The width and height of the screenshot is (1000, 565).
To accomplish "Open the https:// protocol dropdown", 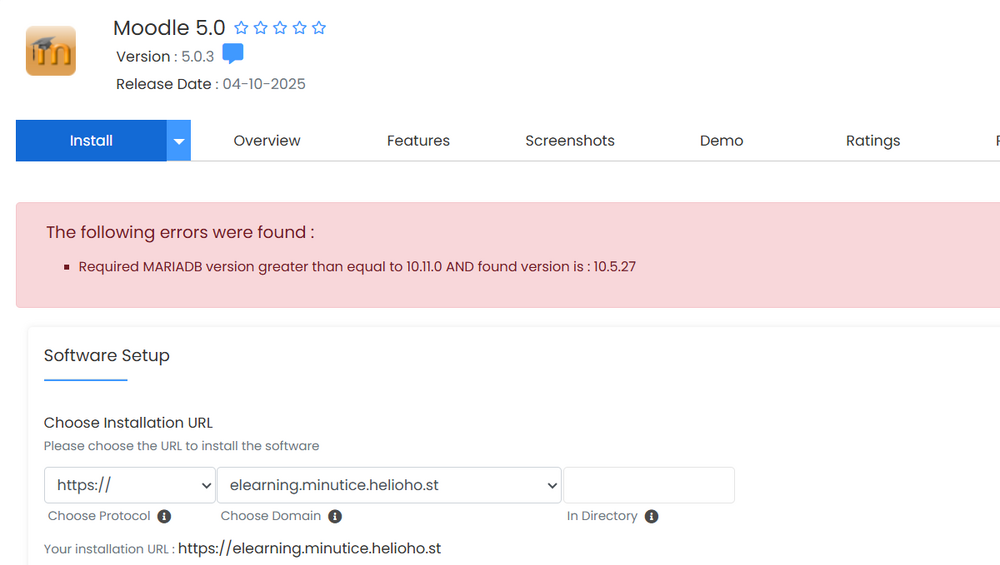I will coord(130,485).
